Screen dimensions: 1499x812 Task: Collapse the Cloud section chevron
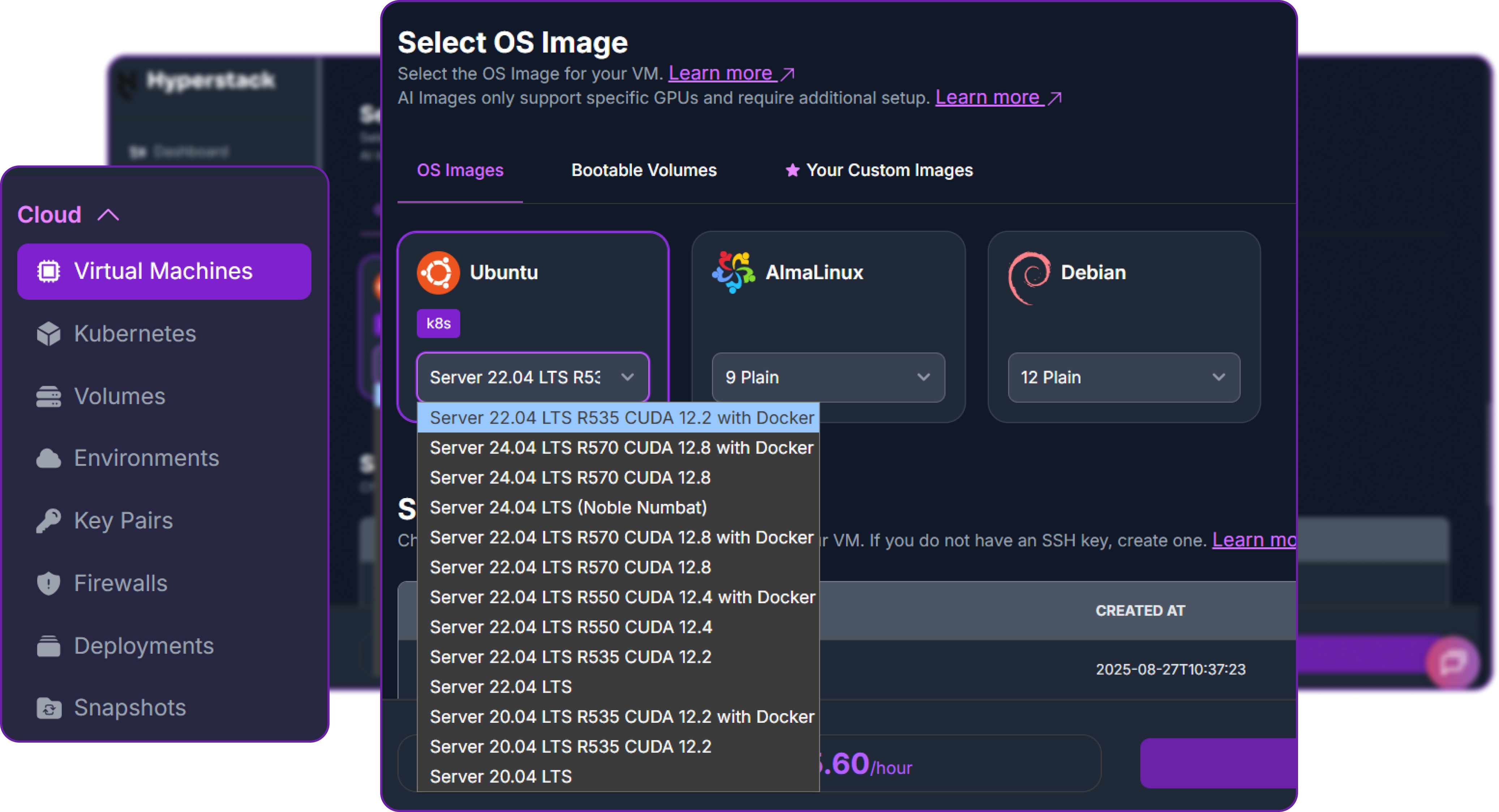(x=108, y=214)
